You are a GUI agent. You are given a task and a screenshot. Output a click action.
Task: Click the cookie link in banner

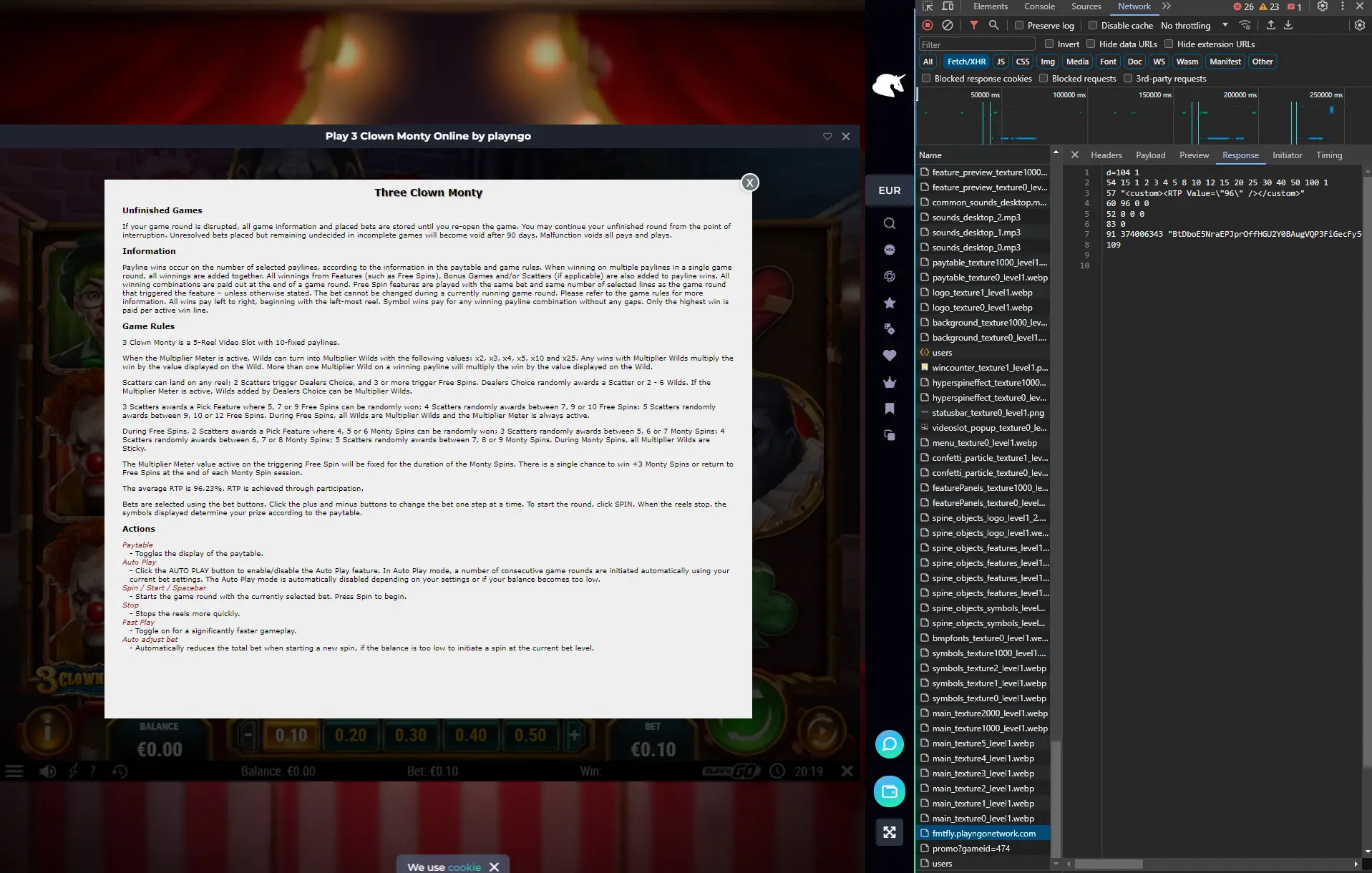pos(464,867)
